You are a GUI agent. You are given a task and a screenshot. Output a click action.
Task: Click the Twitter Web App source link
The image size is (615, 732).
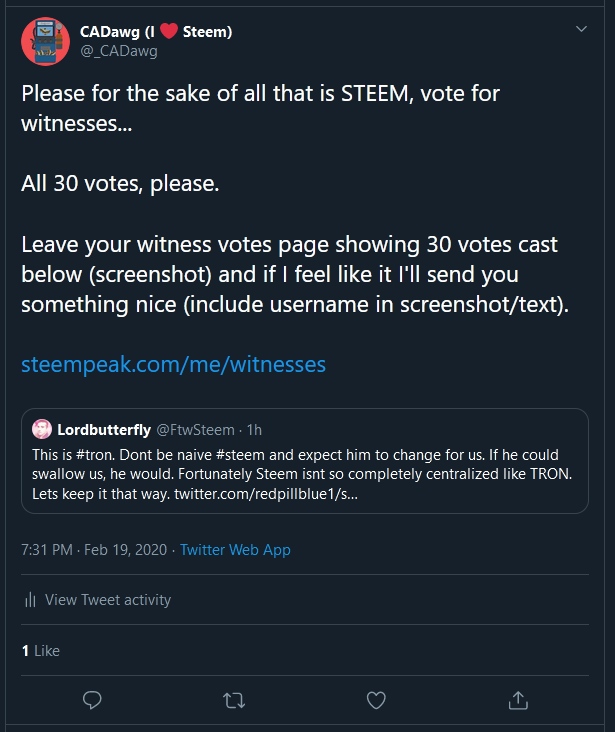(x=235, y=550)
